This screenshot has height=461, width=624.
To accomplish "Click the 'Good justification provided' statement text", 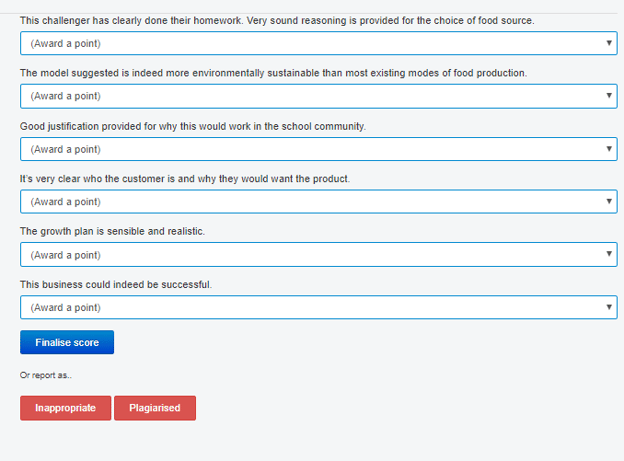I will [193, 126].
